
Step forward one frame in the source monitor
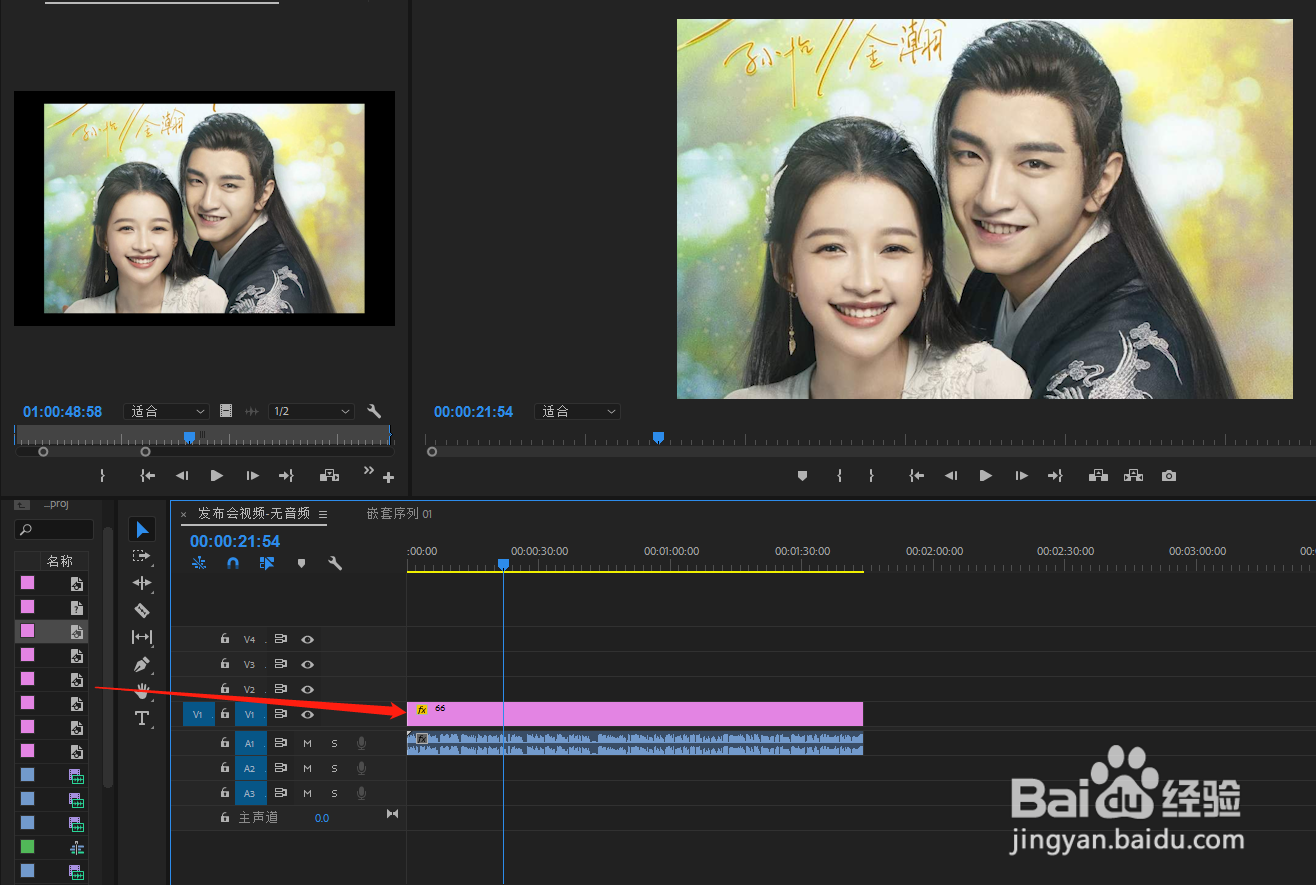pyautogui.click(x=252, y=476)
